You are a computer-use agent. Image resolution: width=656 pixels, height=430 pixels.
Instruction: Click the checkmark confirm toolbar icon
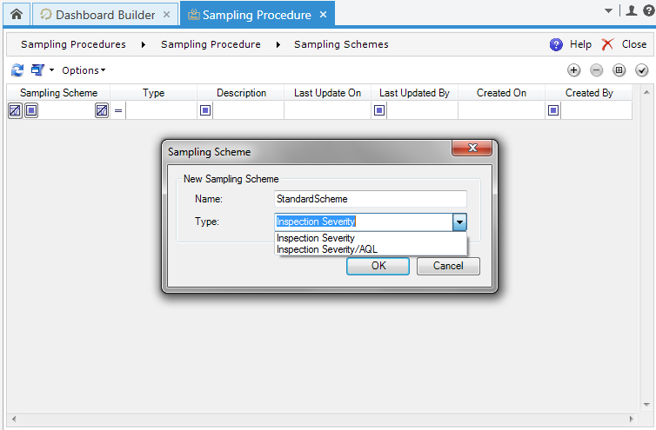click(x=641, y=70)
